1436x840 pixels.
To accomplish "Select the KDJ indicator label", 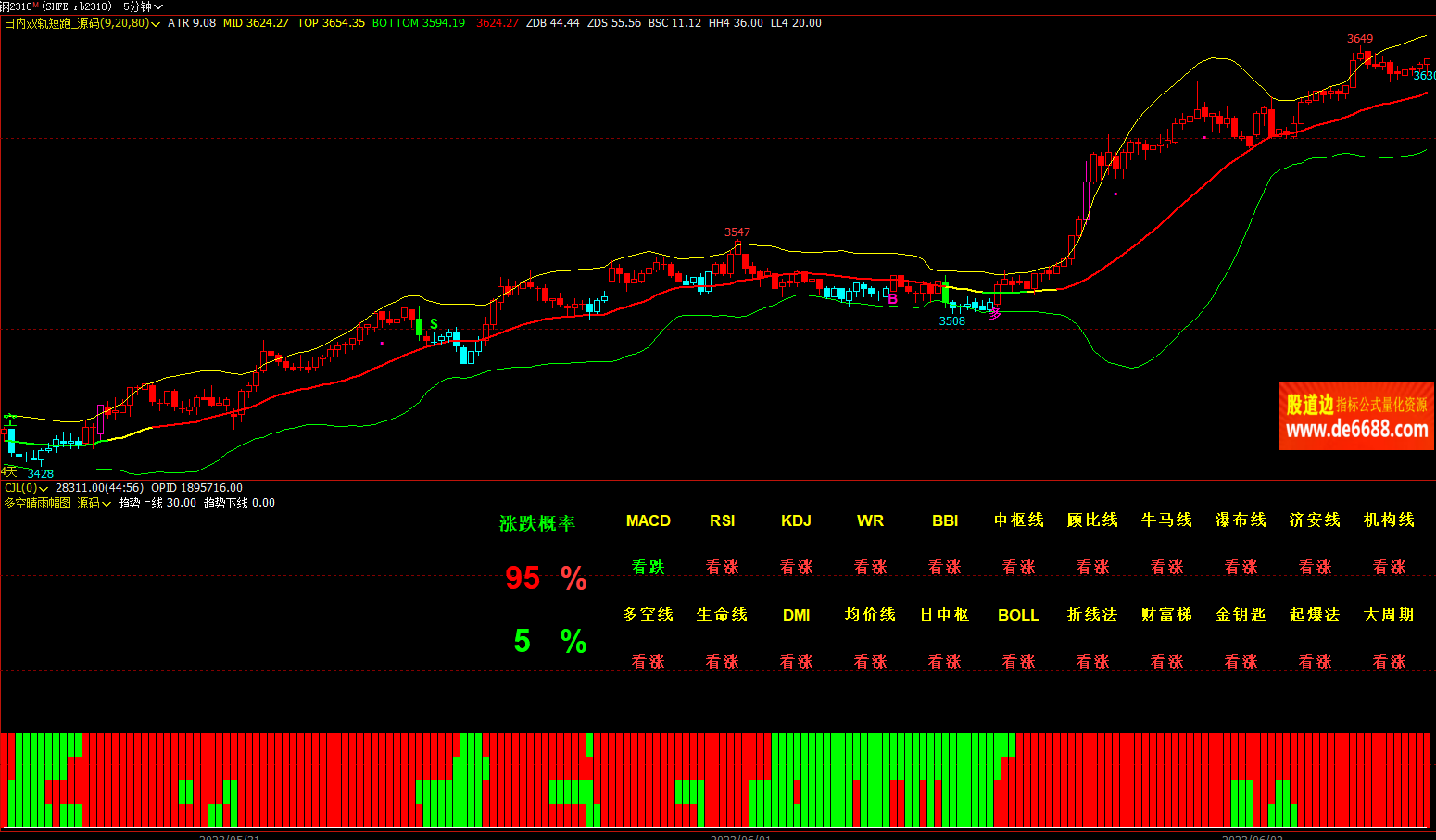I will [x=796, y=520].
